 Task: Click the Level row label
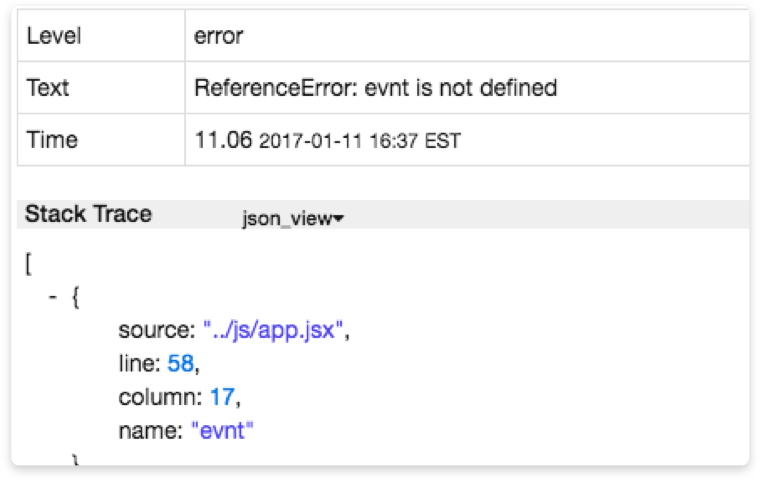(54, 36)
